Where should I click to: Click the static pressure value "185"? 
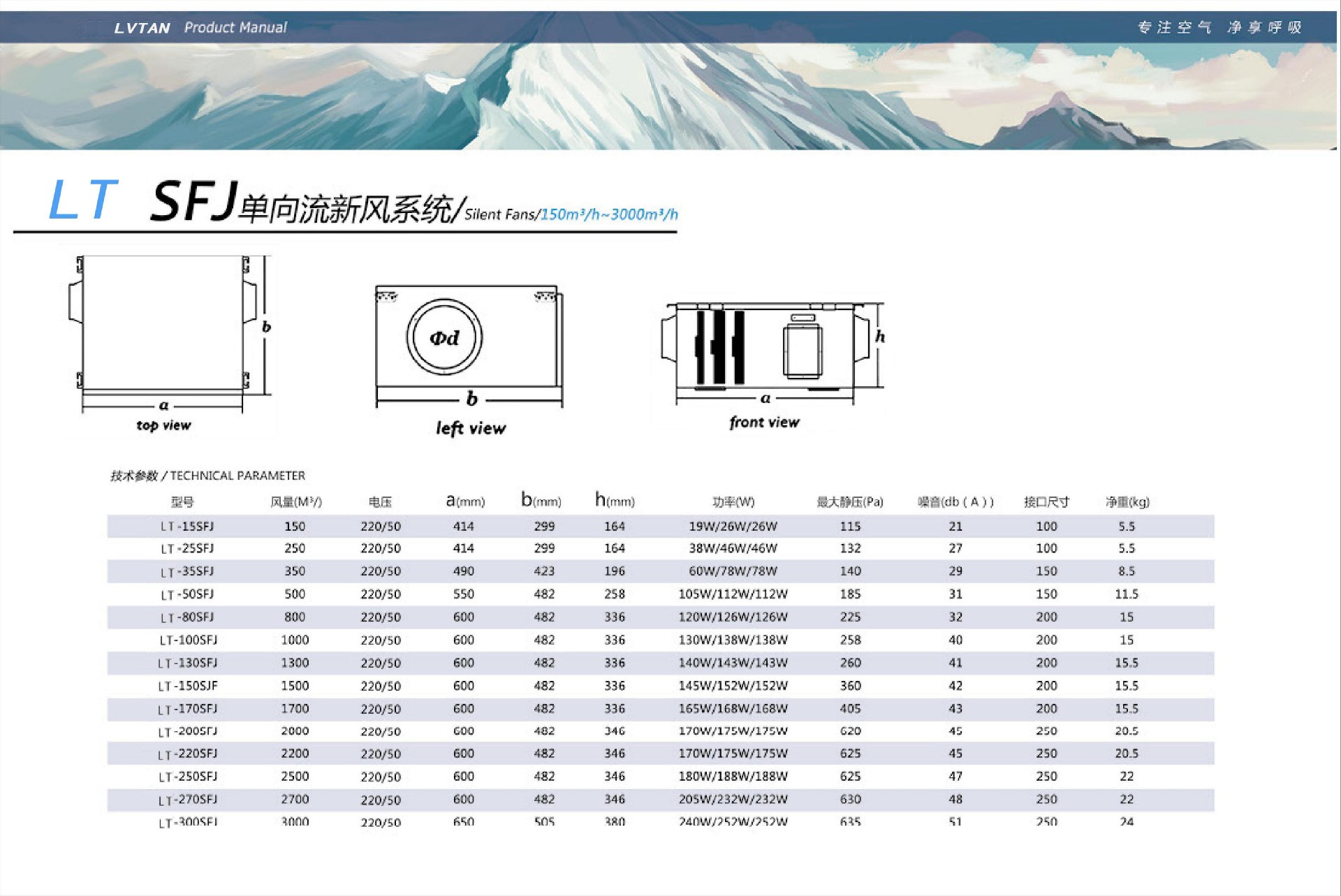coord(851,594)
